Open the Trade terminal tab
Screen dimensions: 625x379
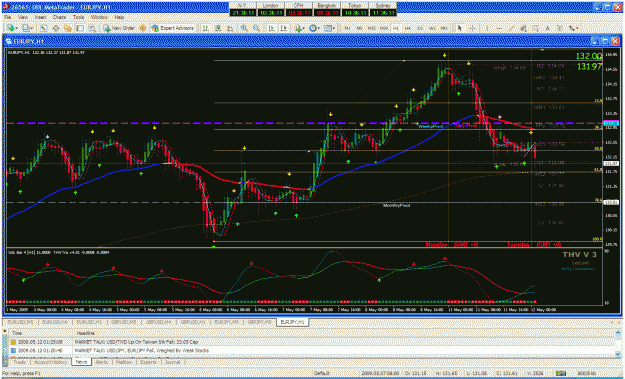pyautogui.click(x=19, y=362)
